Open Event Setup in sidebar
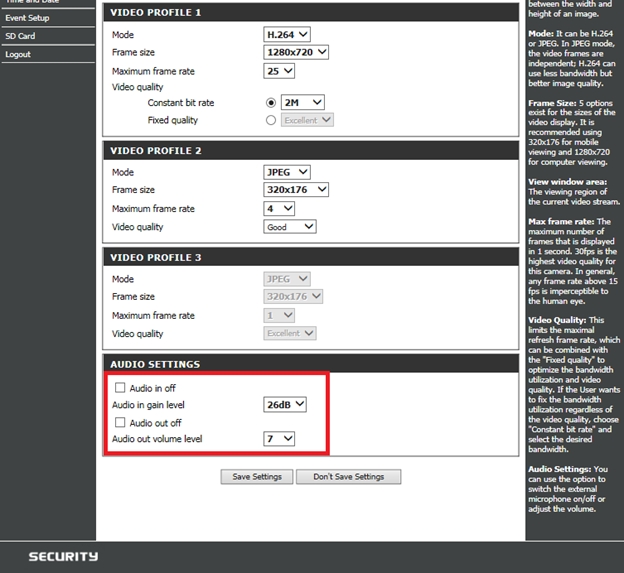The height and width of the screenshot is (573, 624). (x=27, y=18)
